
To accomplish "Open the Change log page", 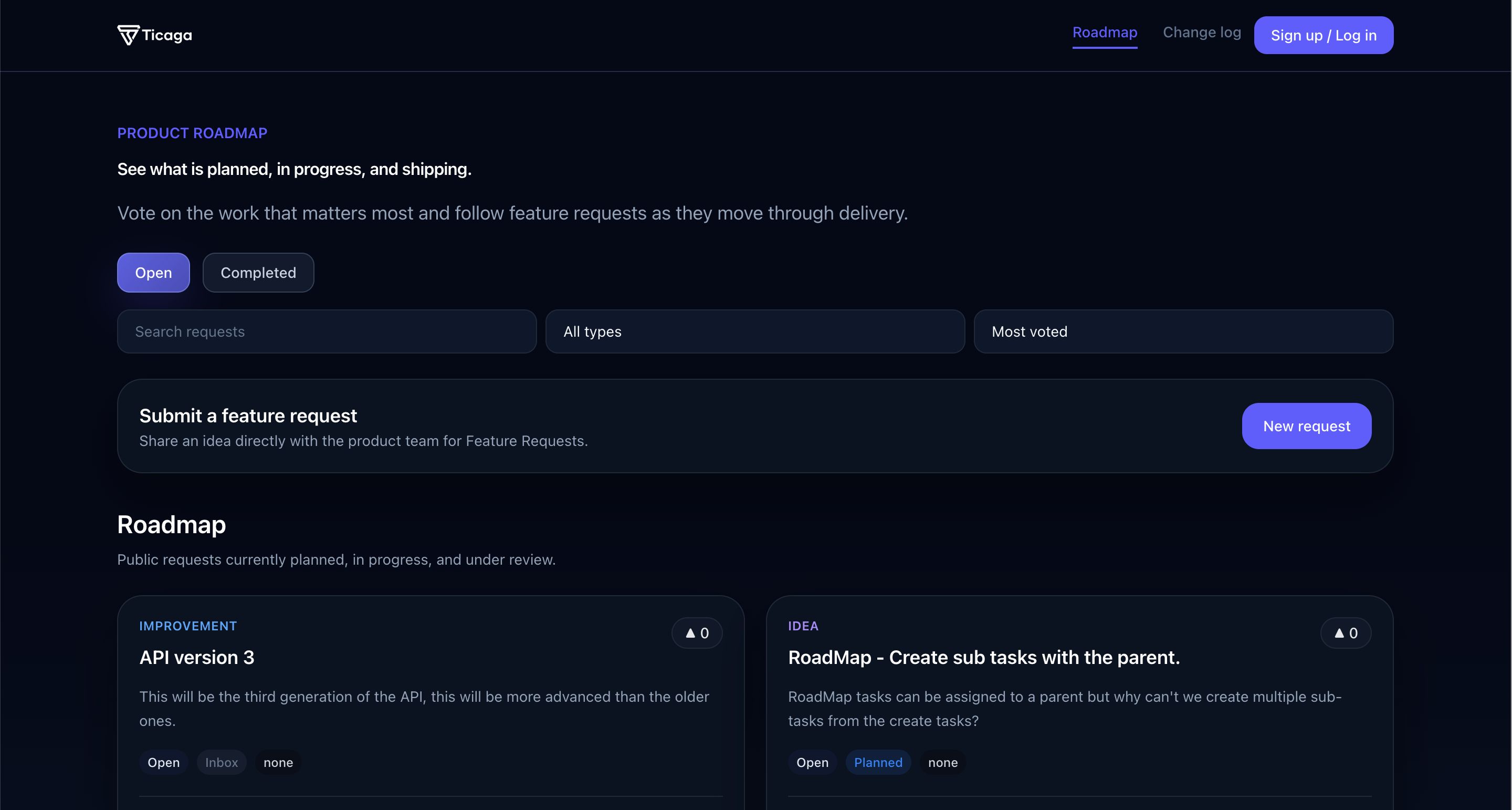I will pyautogui.click(x=1202, y=33).
